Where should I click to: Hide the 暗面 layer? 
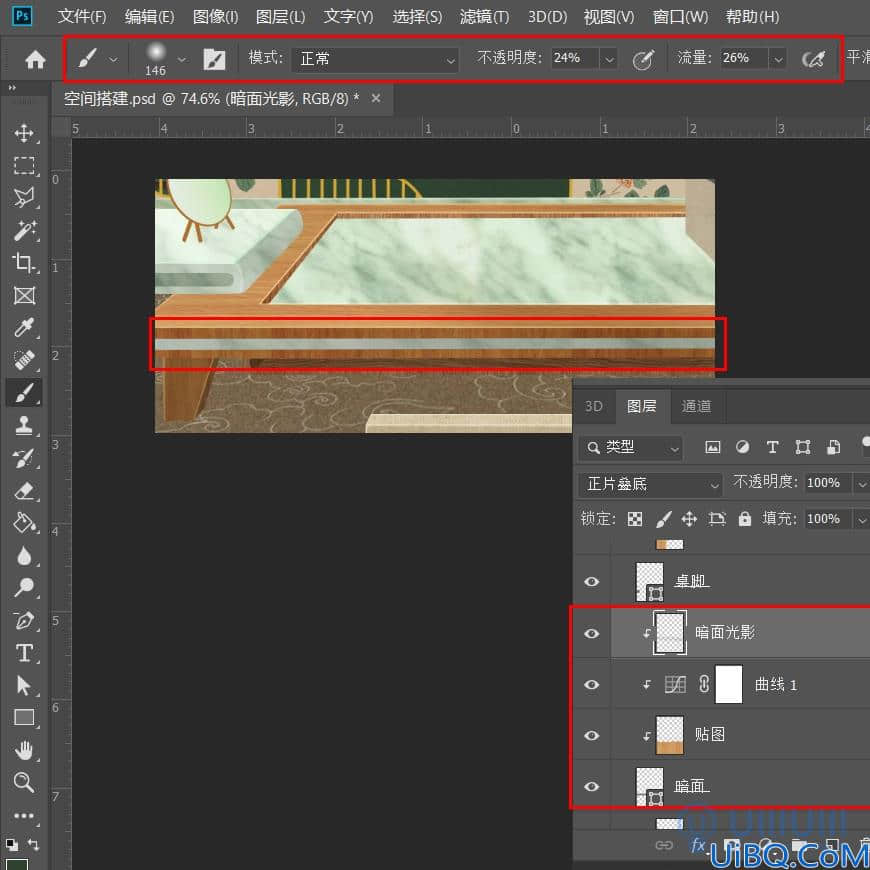591,787
